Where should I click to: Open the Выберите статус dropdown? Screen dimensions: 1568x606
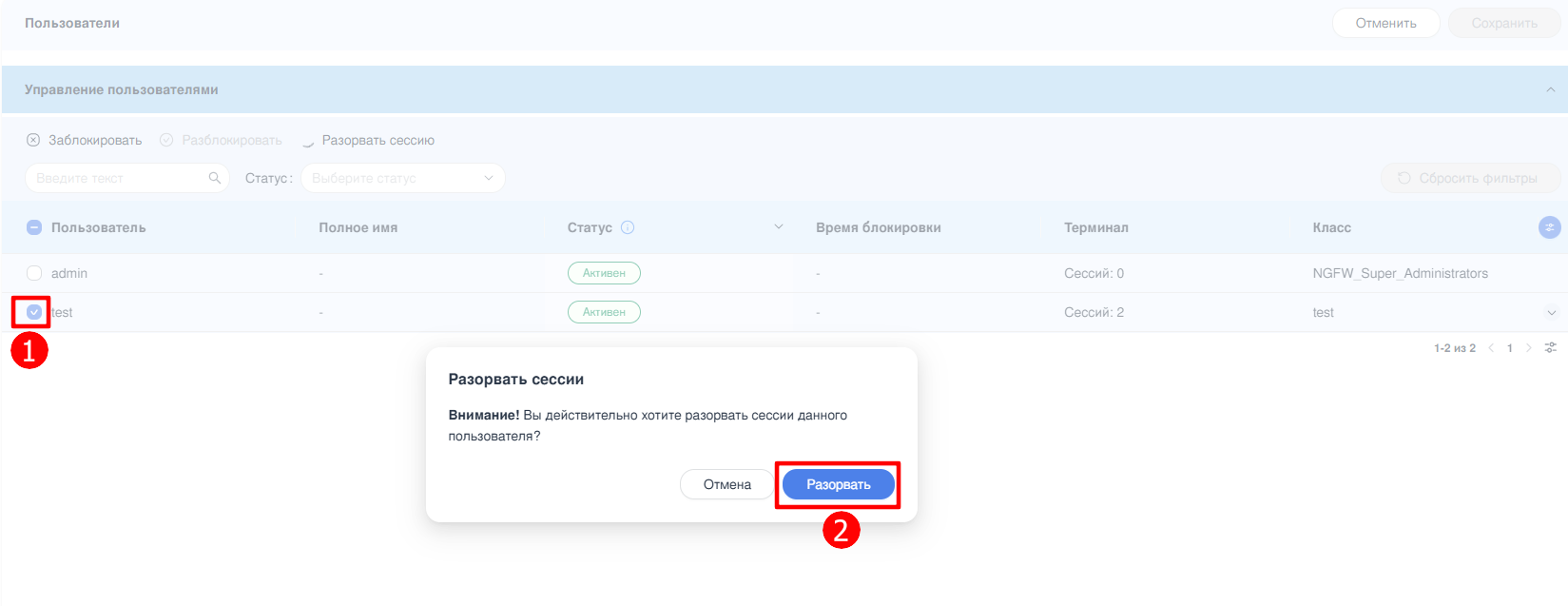[x=402, y=178]
